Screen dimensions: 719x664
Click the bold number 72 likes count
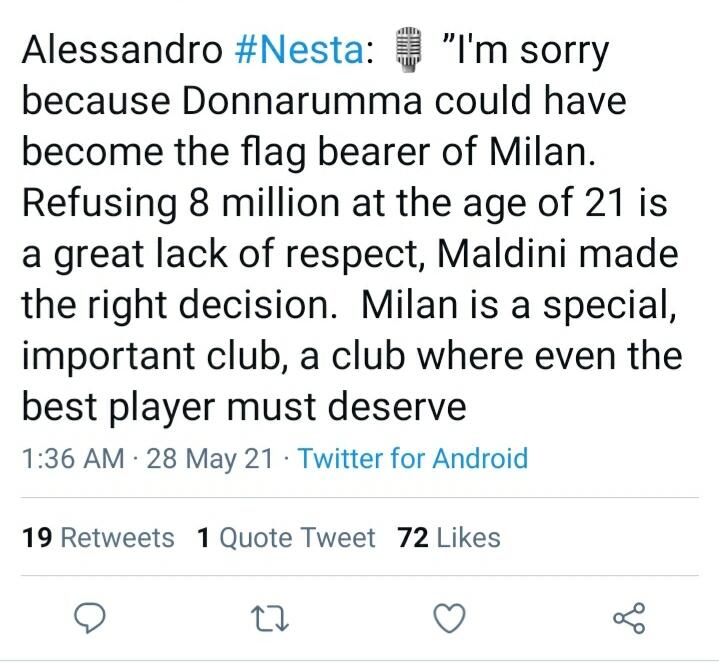tap(413, 538)
